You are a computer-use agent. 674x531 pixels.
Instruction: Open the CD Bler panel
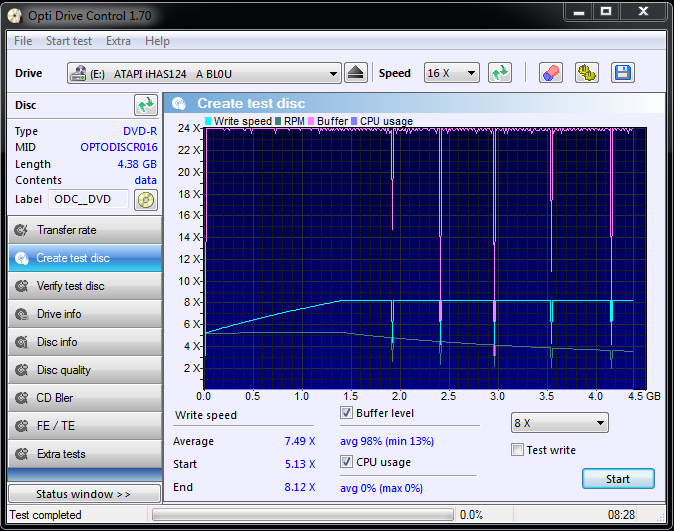(85, 398)
